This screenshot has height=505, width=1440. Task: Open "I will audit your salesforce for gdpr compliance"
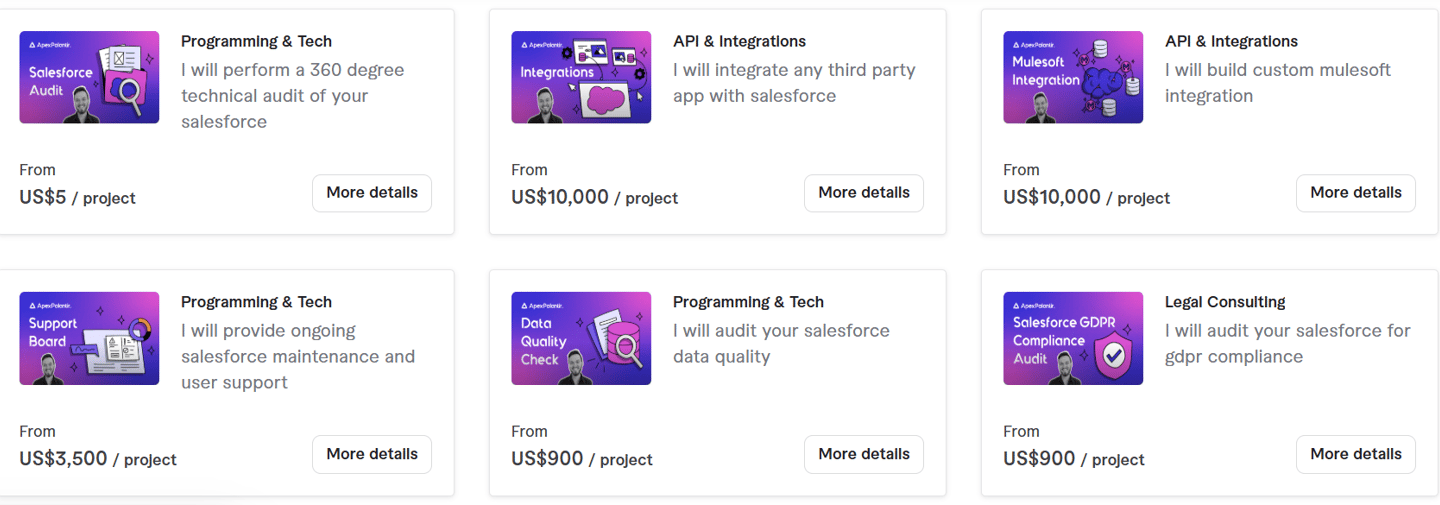pos(1287,344)
